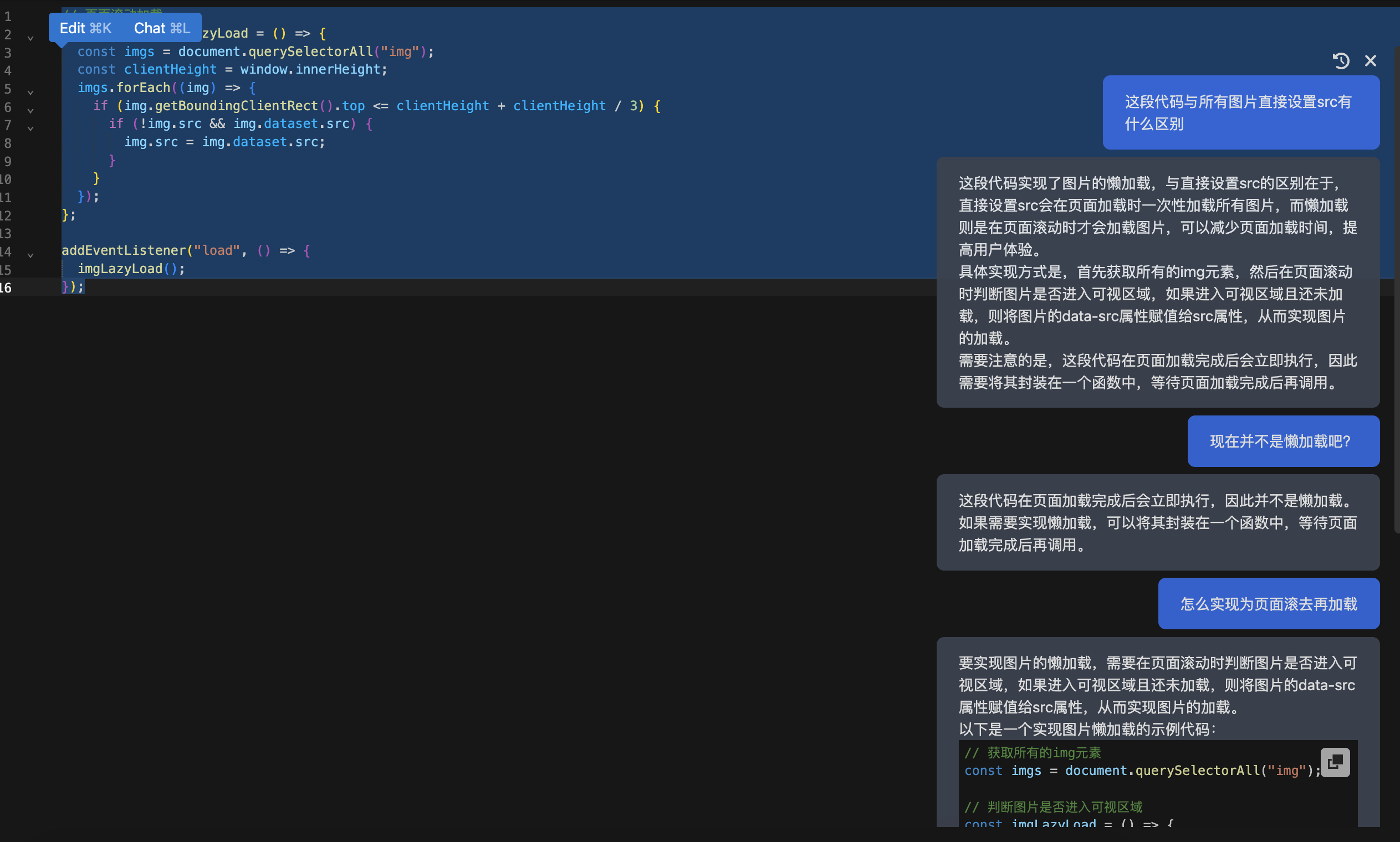Click the '// 获取所有的img元素' comment in chat code

click(x=1033, y=753)
